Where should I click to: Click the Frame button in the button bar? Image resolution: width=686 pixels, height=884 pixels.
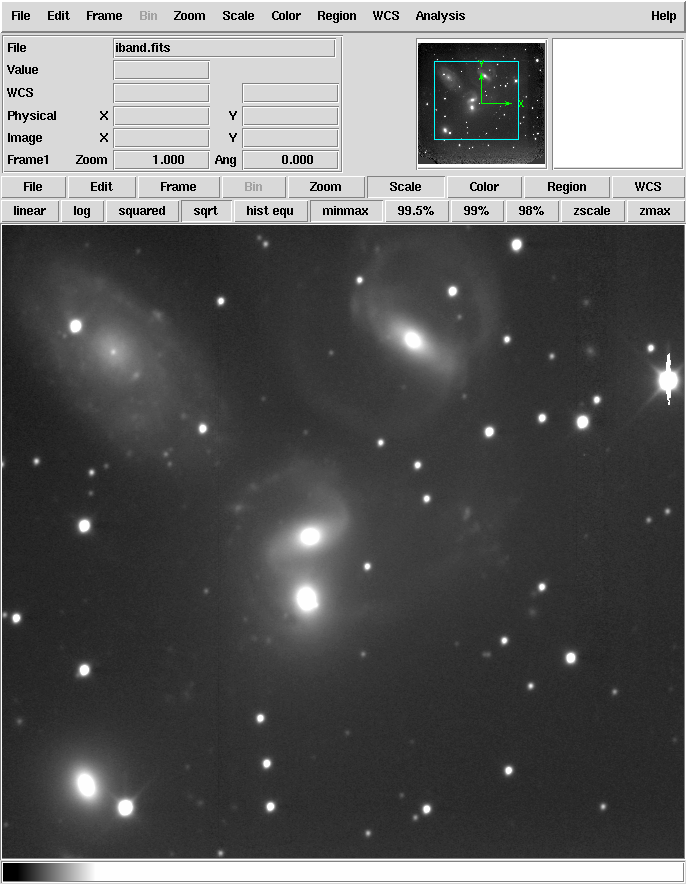(178, 187)
